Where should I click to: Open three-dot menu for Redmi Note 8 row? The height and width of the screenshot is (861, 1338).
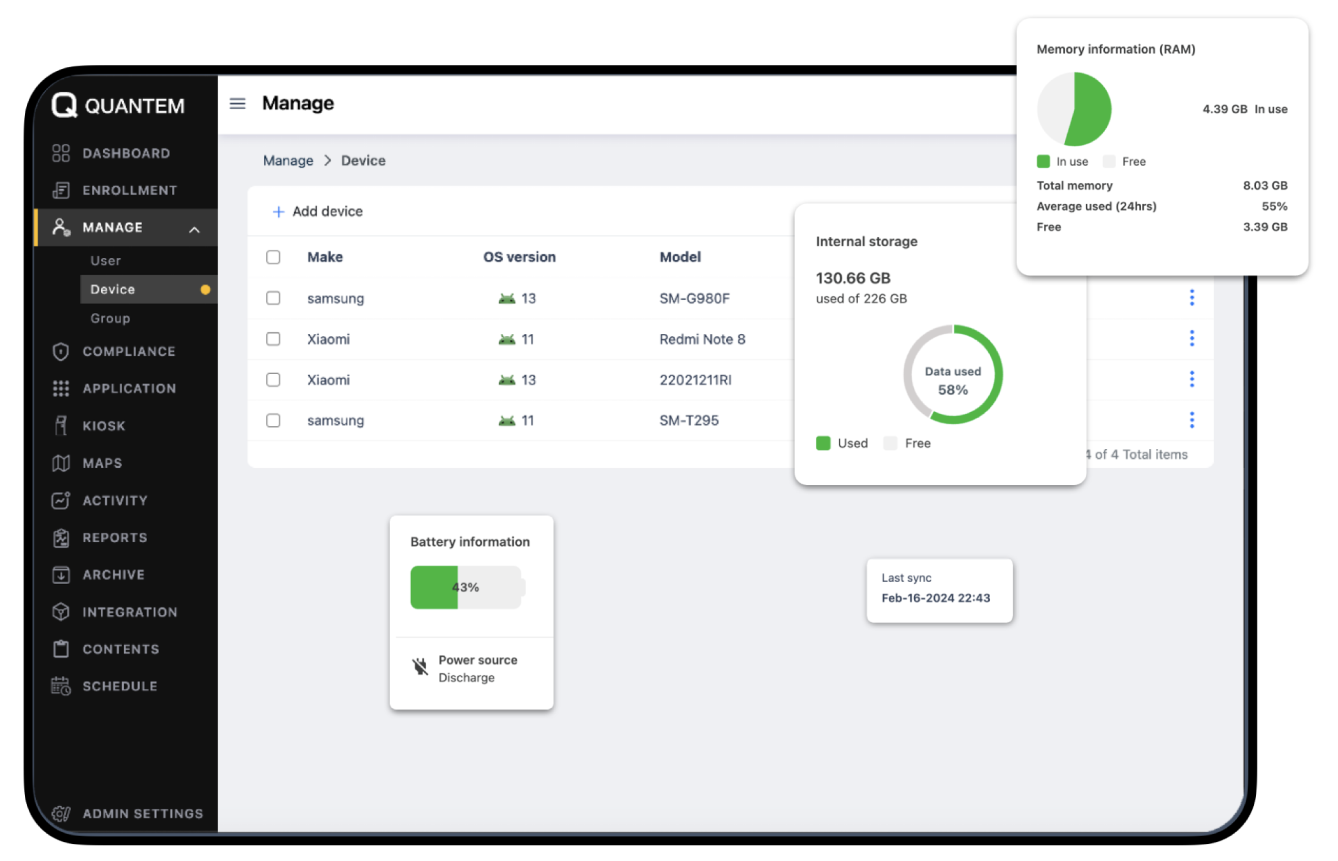pyautogui.click(x=1191, y=339)
